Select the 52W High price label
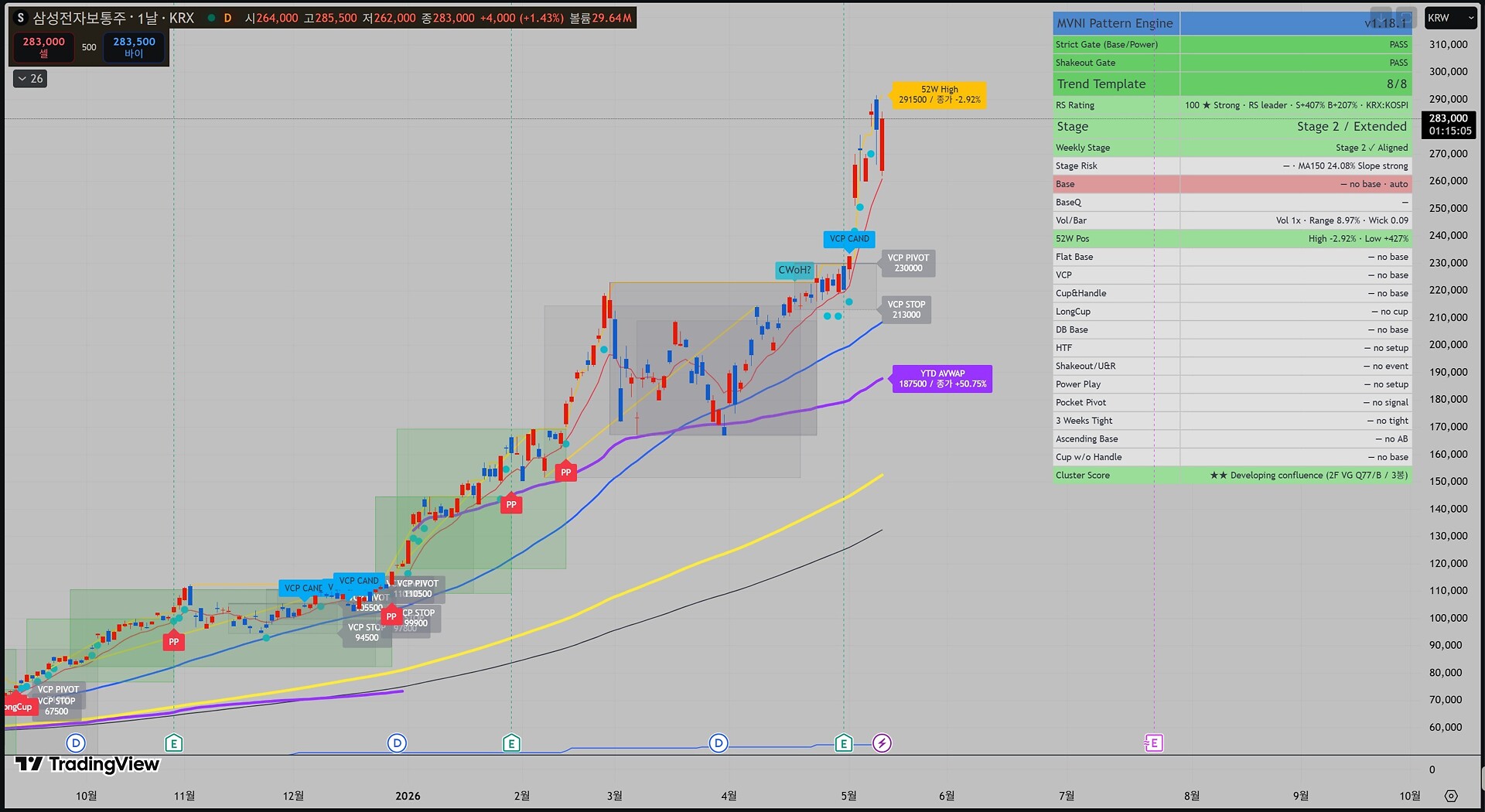Image resolution: width=1485 pixels, height=812 pixels. click(939, 94)
